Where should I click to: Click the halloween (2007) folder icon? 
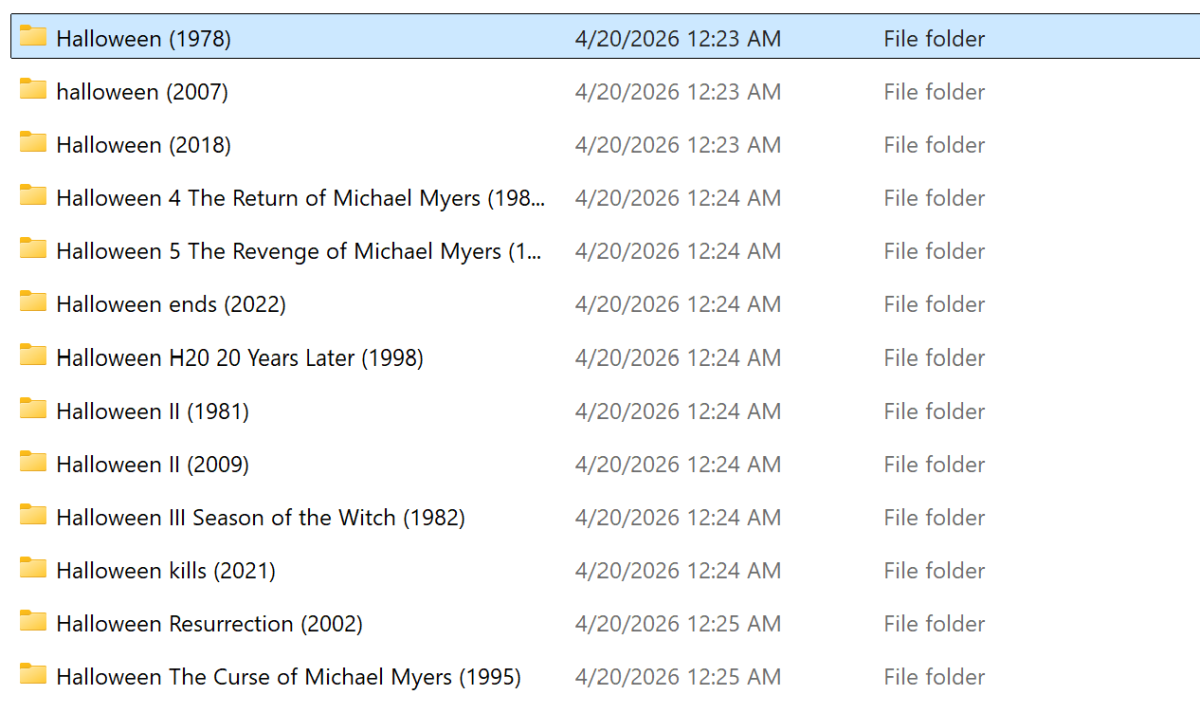pyautogui.click(x=33, y=90)
